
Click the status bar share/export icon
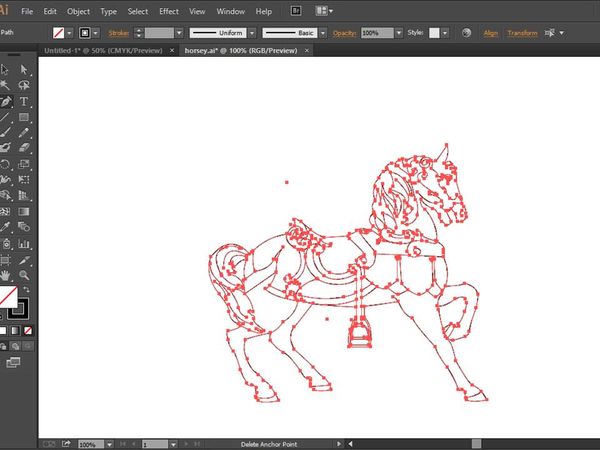pyautogui.click(x=66, y=444)
